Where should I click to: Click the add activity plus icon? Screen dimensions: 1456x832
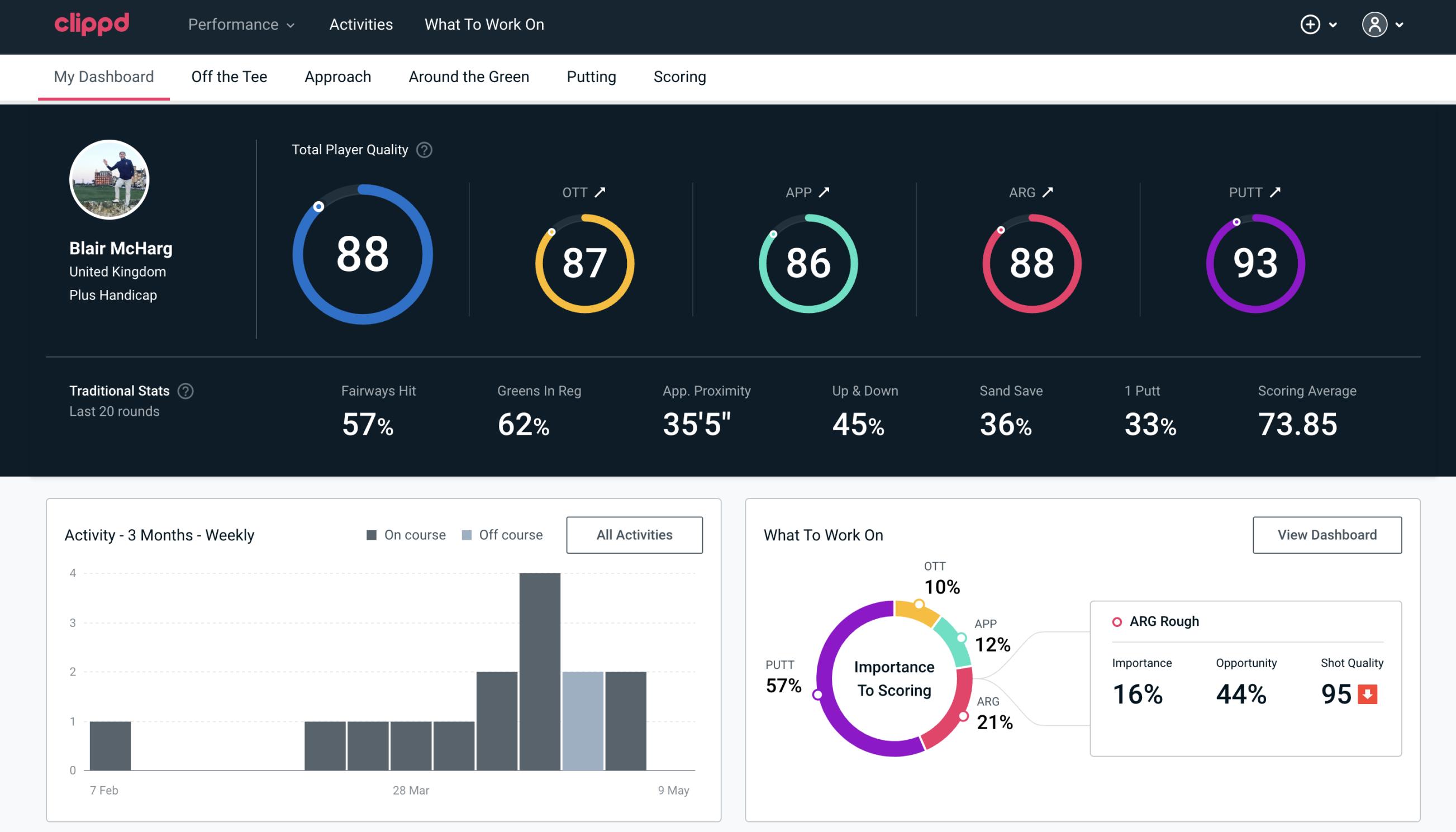click(x=1311, y=24)
